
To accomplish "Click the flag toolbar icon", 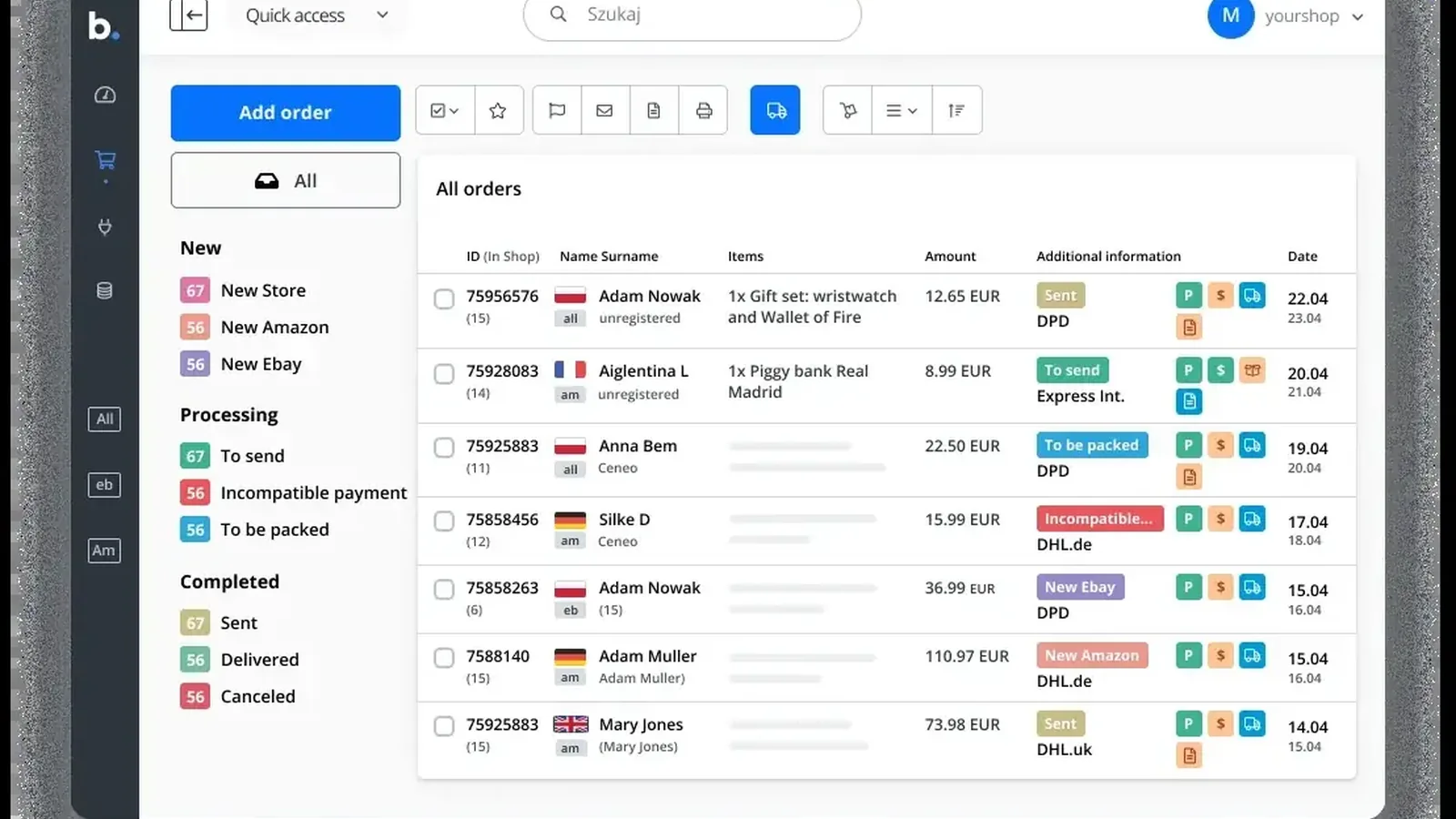I will point(557,110).
